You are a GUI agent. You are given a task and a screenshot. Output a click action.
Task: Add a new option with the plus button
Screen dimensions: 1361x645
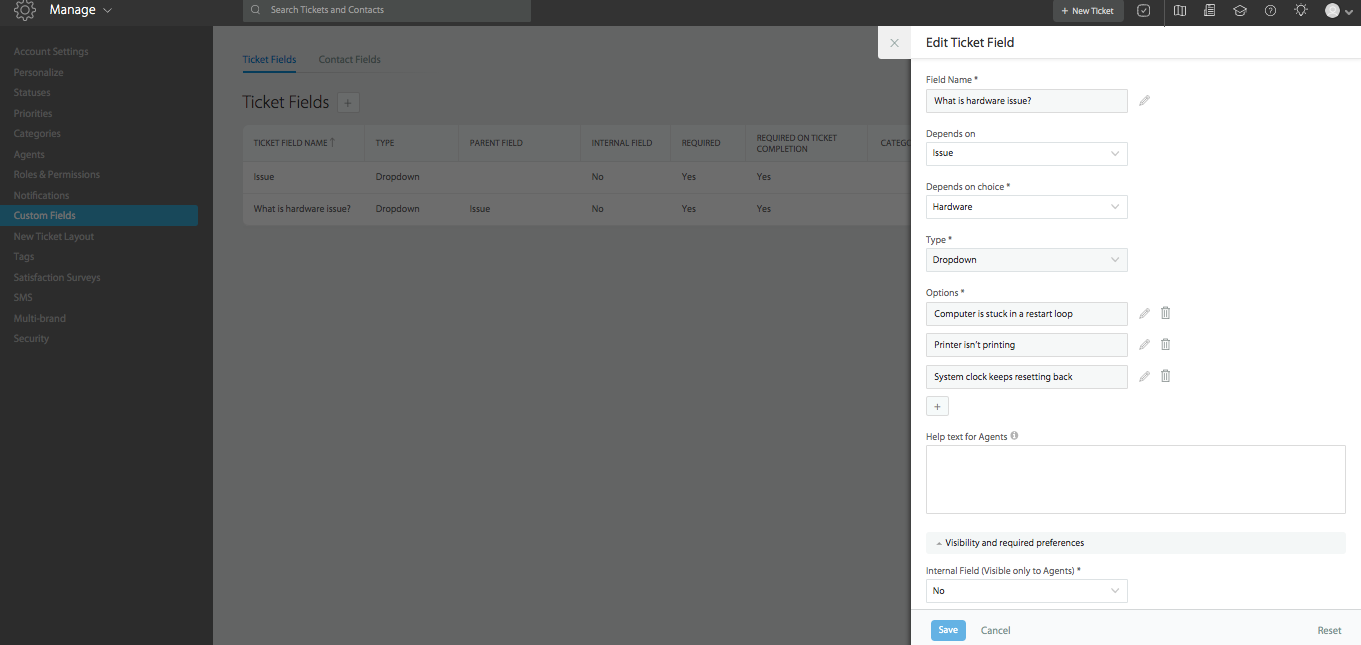point(937,407)
